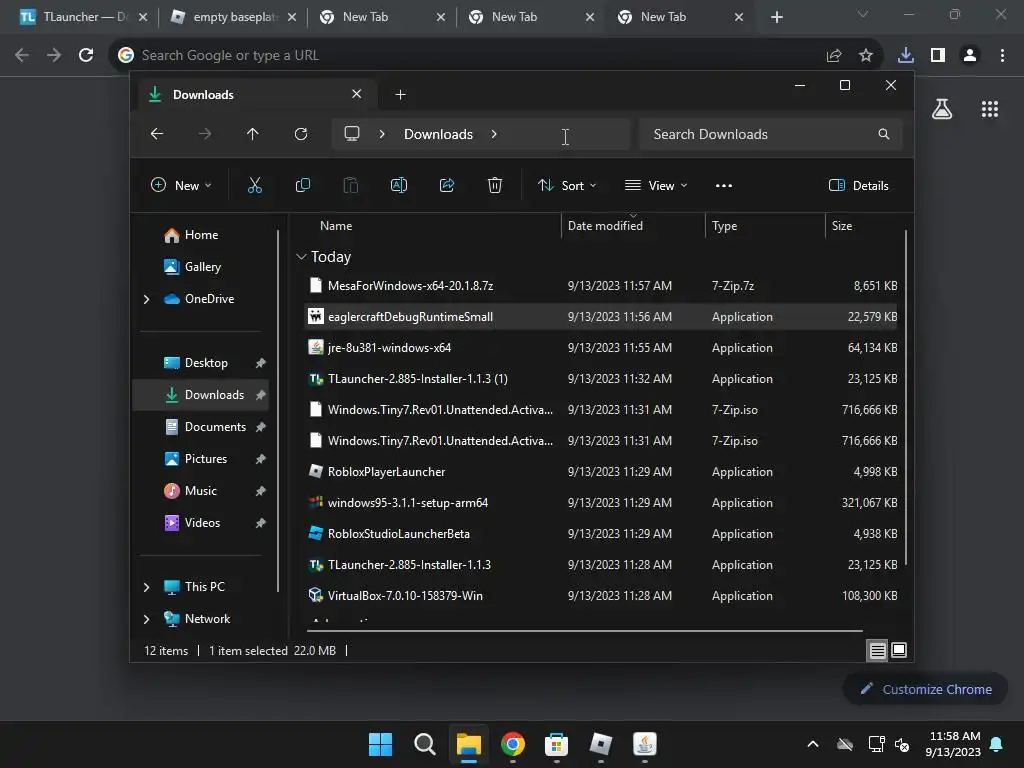Click the Copy icon in Explorer toolbar
The width and height of the screenshot is (1024, 768).
tap(302, 185)
